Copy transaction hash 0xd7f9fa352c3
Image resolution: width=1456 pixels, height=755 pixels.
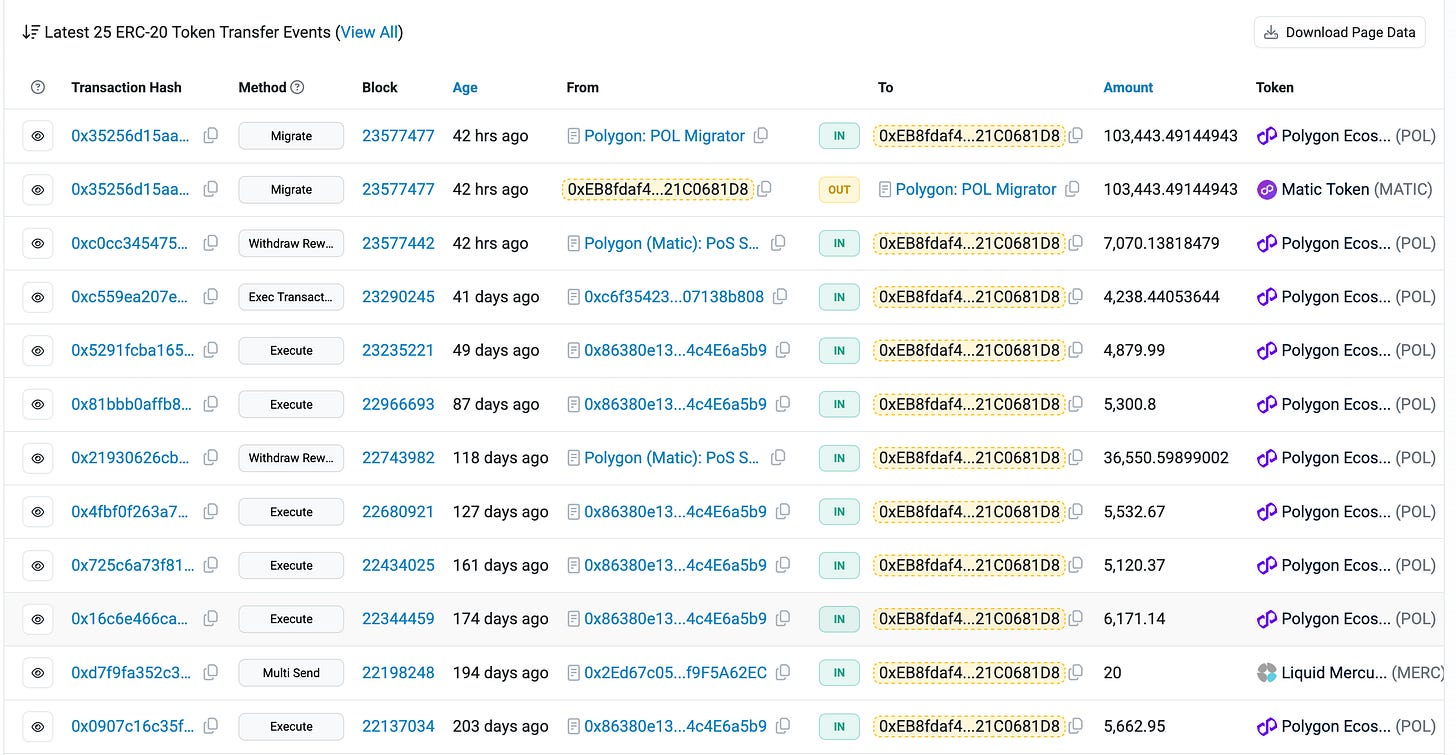pyautogui.click(x=211, y=673)
